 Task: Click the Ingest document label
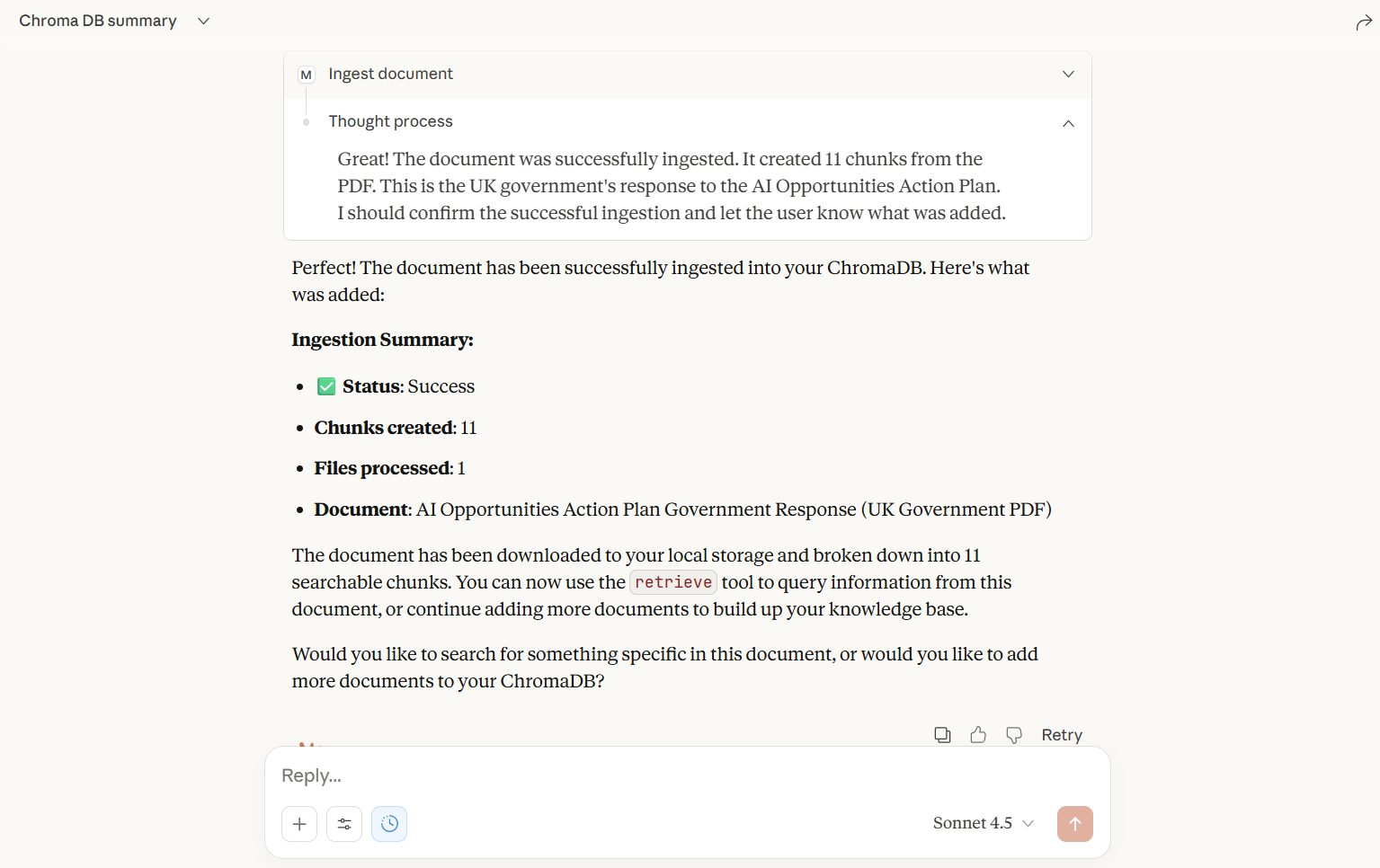pyautogui.click(x=390, y=74)
